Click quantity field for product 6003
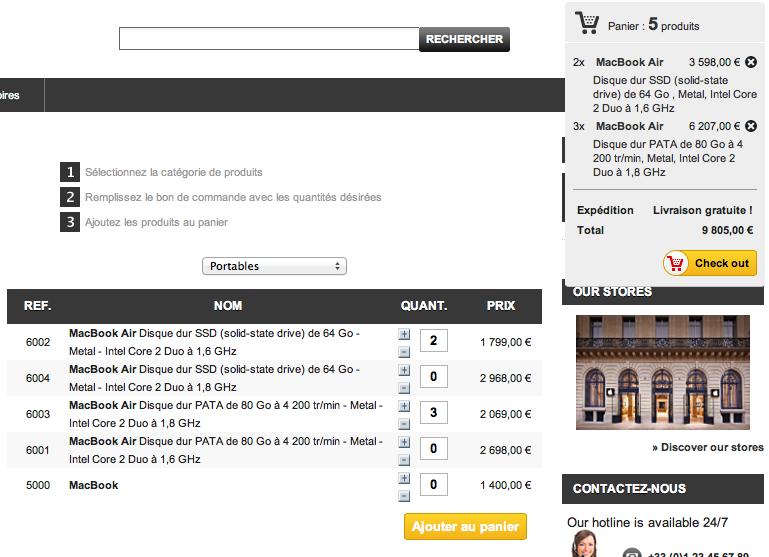This screenshot has width=769, height=557. (434, 412)
